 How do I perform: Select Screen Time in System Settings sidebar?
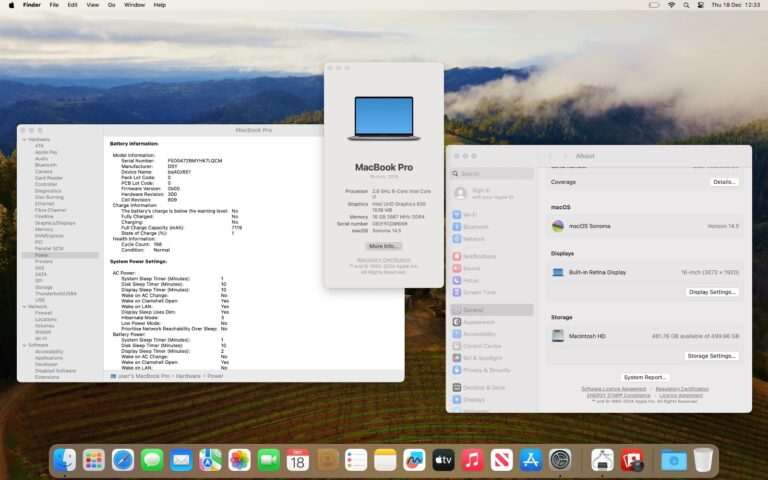click(491, 292)
